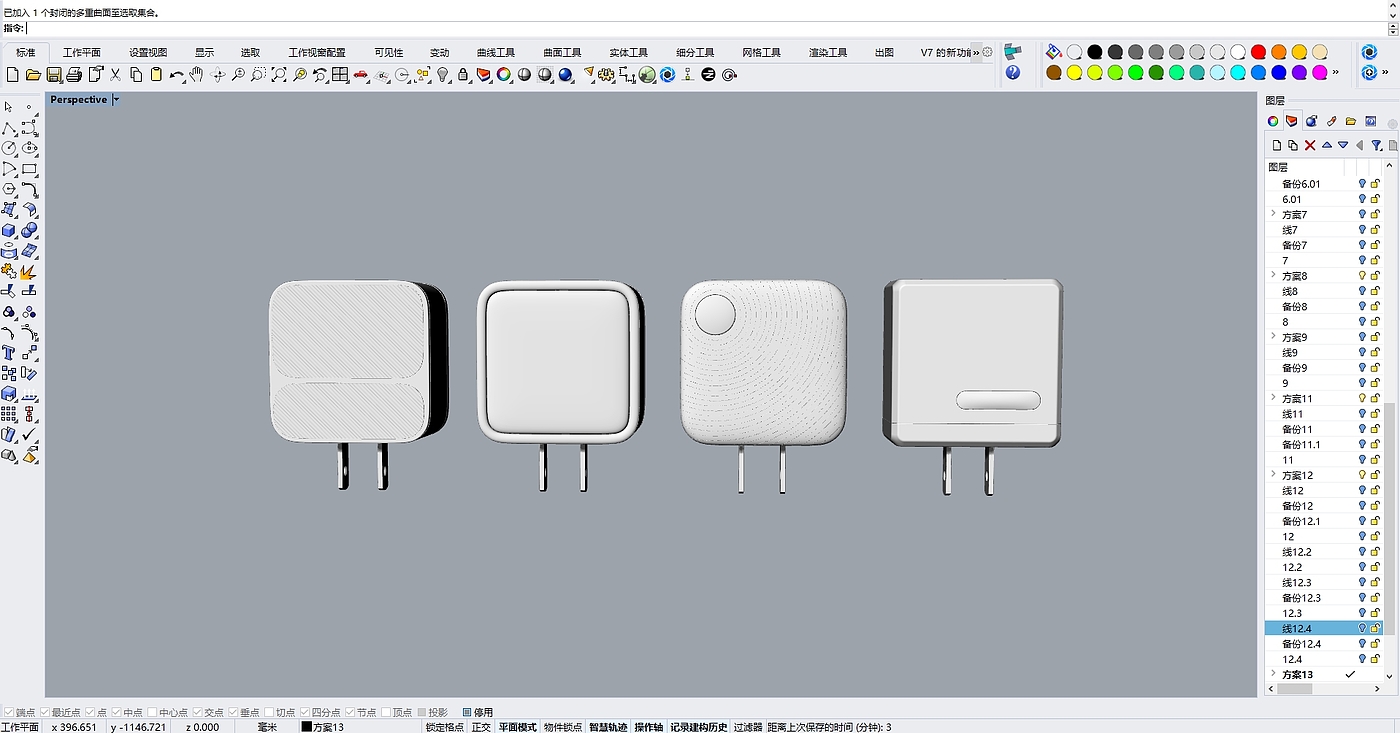Toggle visibility bulb of layer 方案8
The height and width of the screenshot is (733, 1400).
1361,276
